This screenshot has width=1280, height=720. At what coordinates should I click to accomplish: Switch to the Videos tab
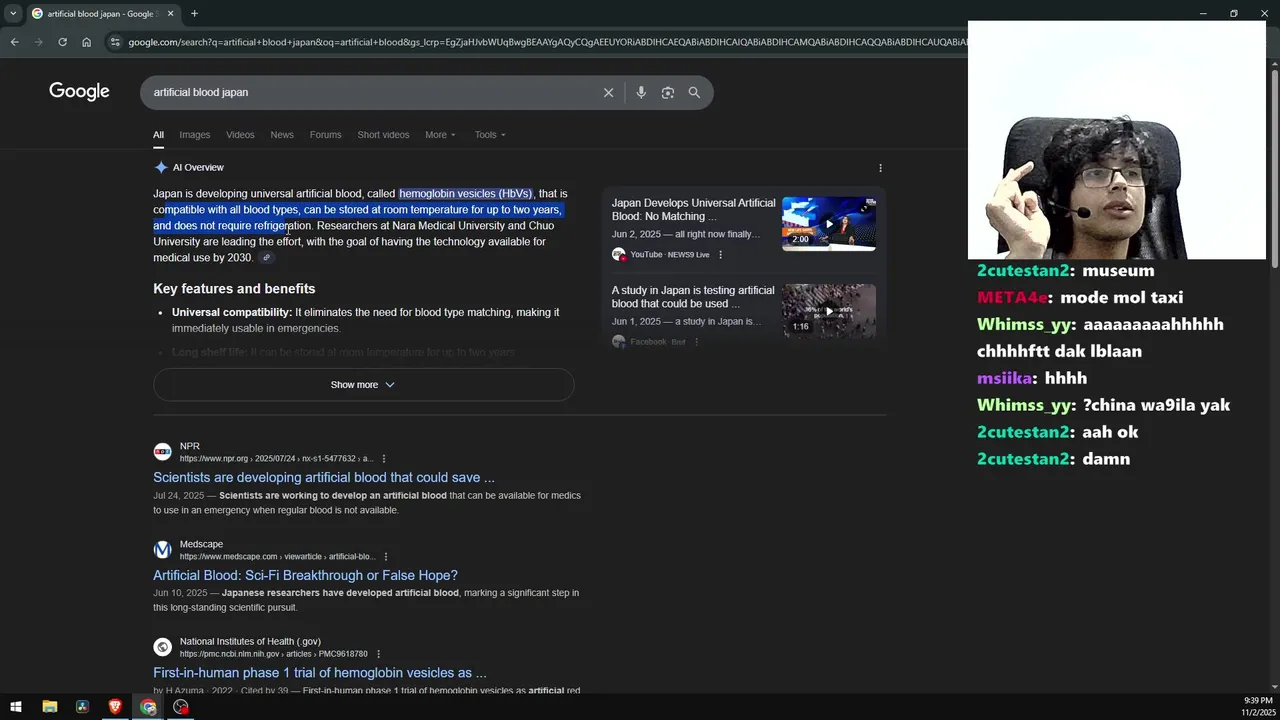pyautogui.click(x=240, y=135)
